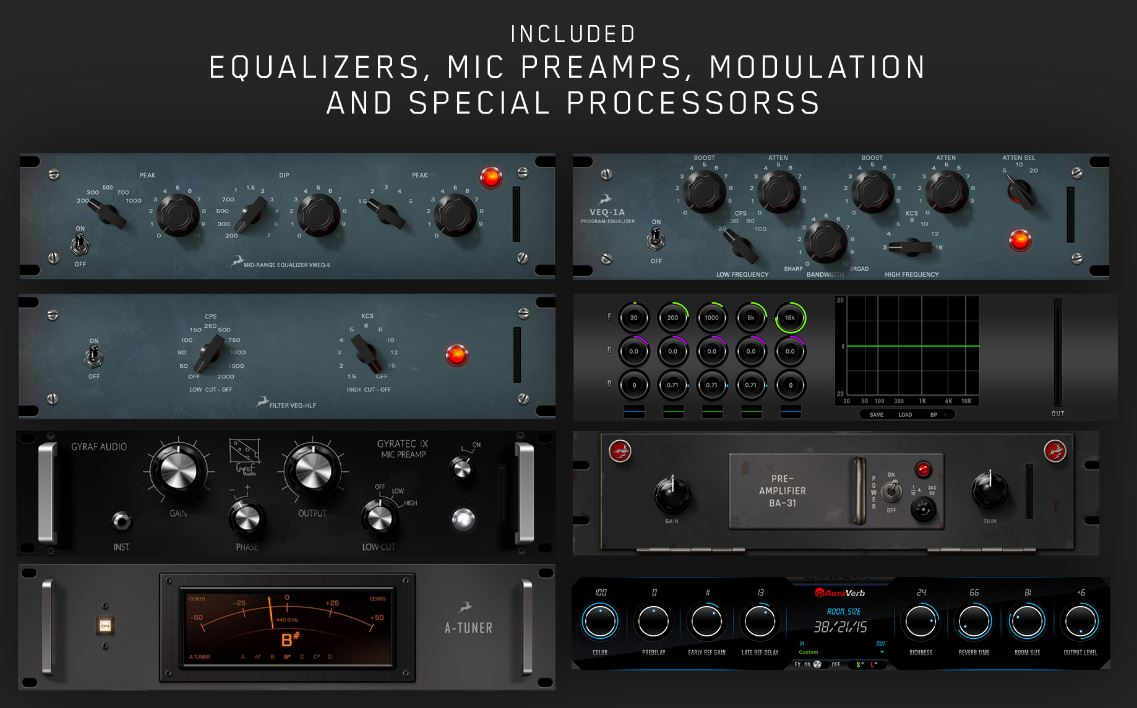Screen dimensions: 1137x708
Task: Click the first PEAK frequency selector on VMEQ-5
Action: click(107, 215)
